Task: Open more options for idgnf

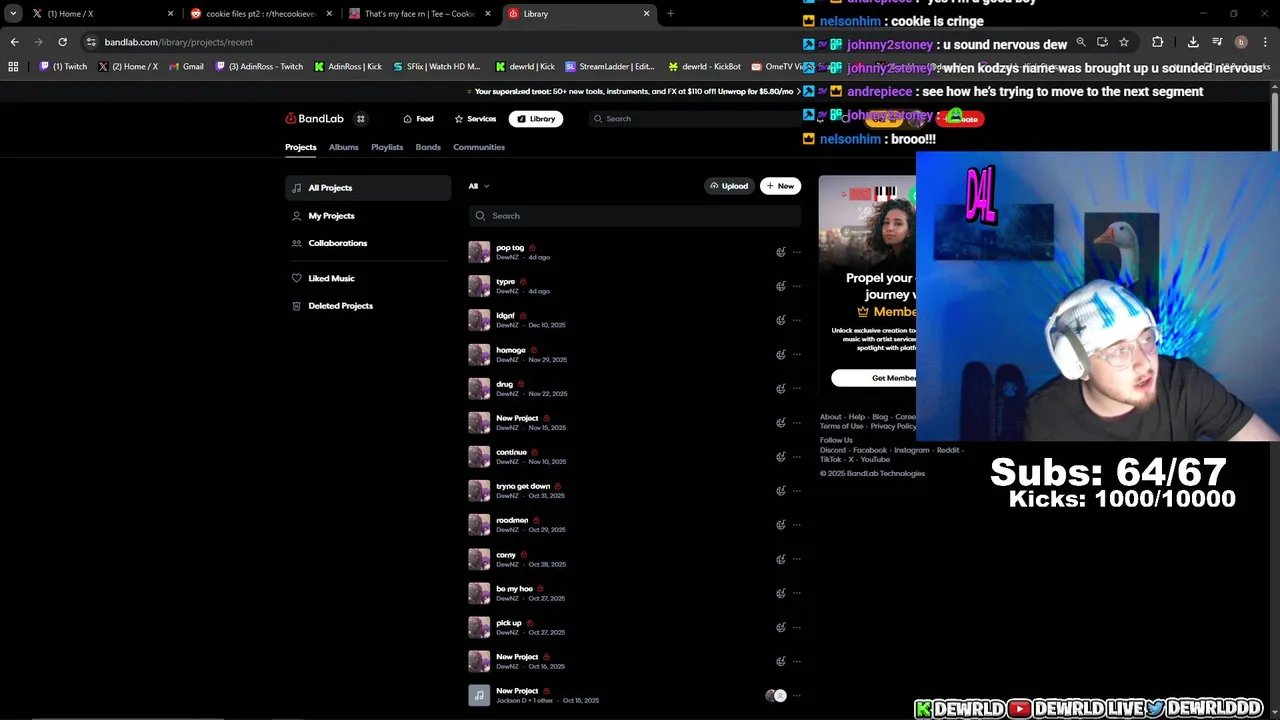Action: click(x=797, y=320)
